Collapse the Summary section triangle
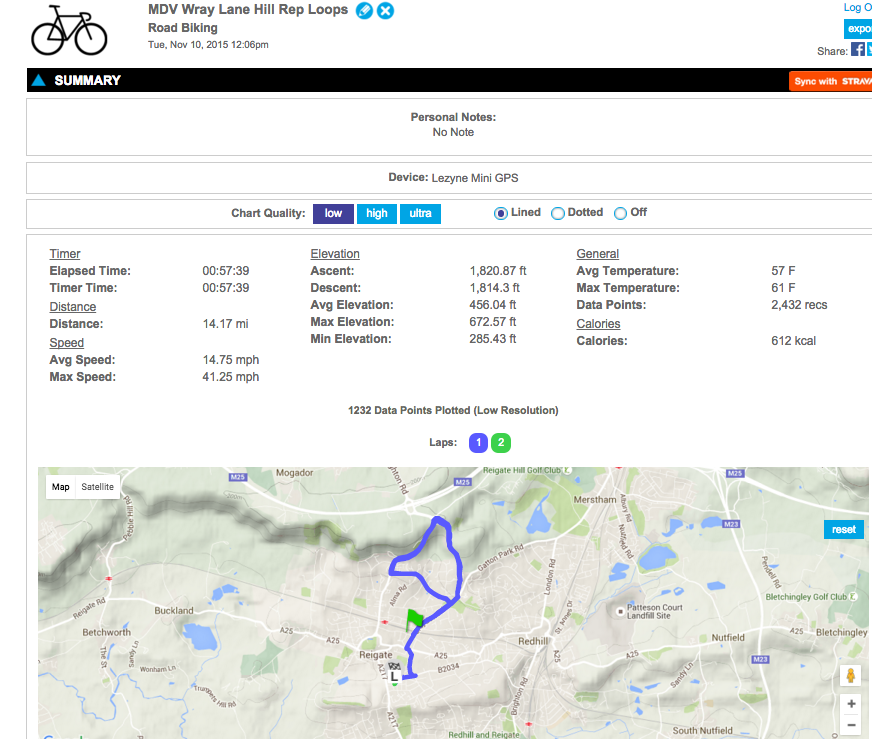Viewport: 872px width, 739px height. click(x=38, y=81)
